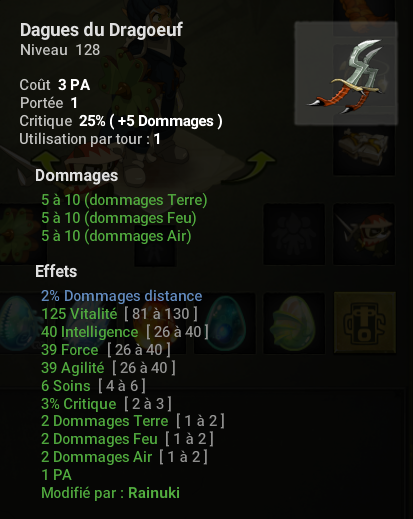The image size is (413, 519).
Task: Click the Dagues du Dragoeuf title
Action: coord(101,30)
